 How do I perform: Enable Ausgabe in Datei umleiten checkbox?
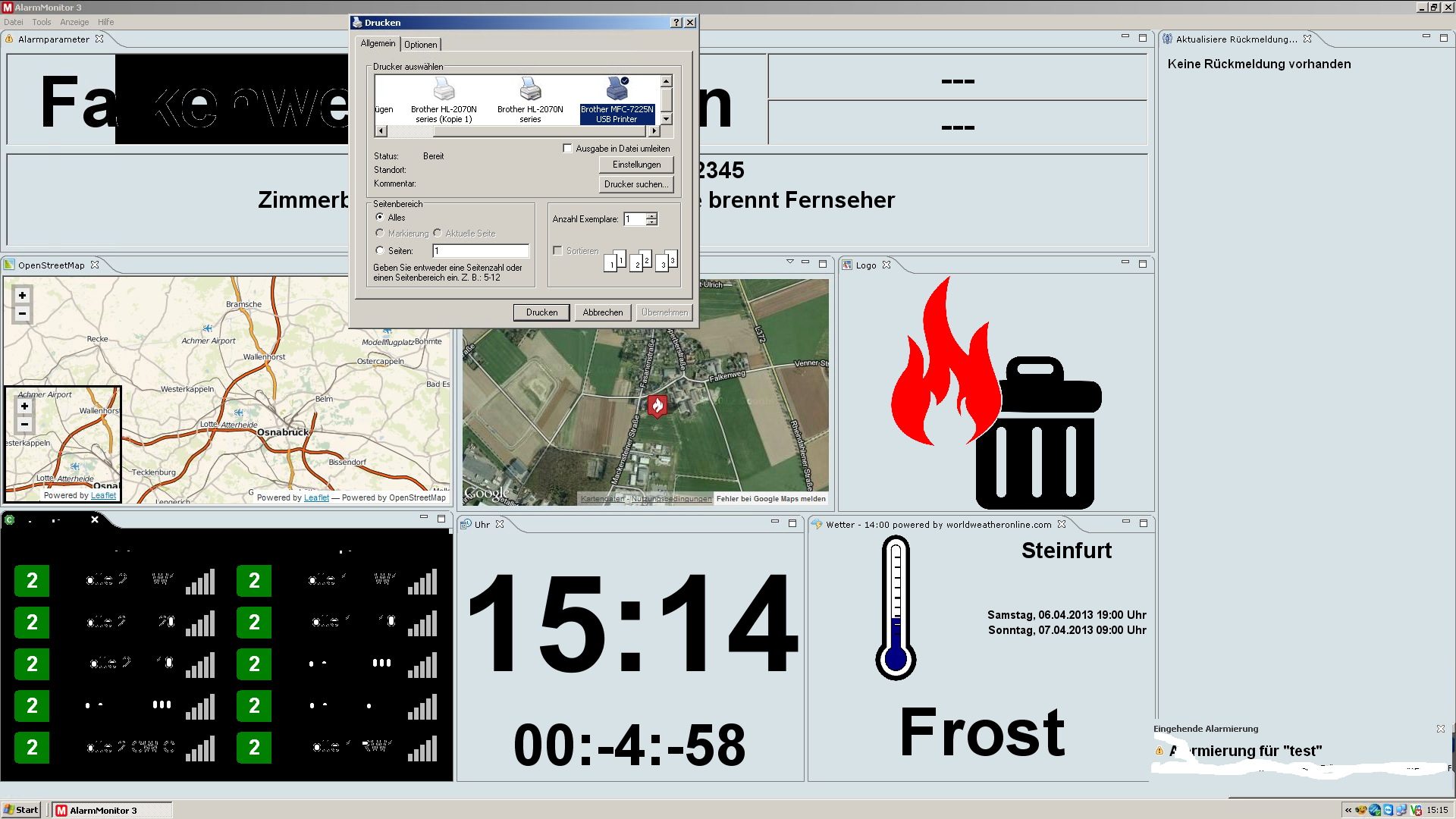(567, 149)
